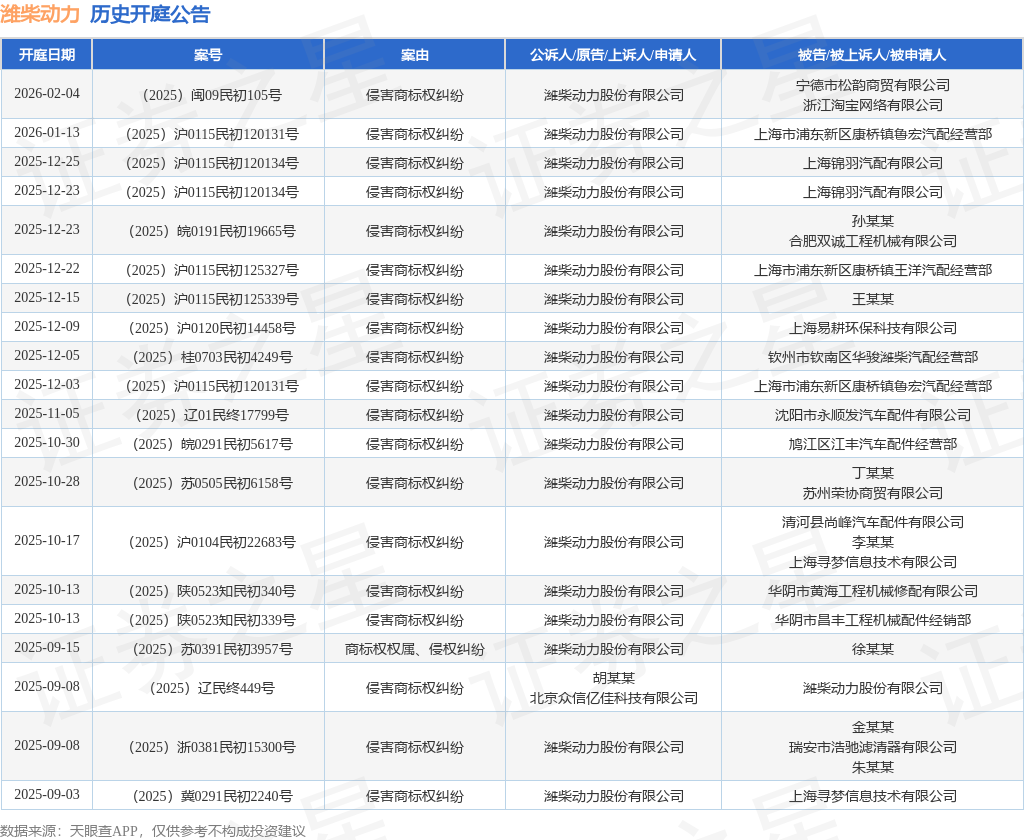1024x840 pixels.
Task: Select the 案由 column header
Action: 415,55
